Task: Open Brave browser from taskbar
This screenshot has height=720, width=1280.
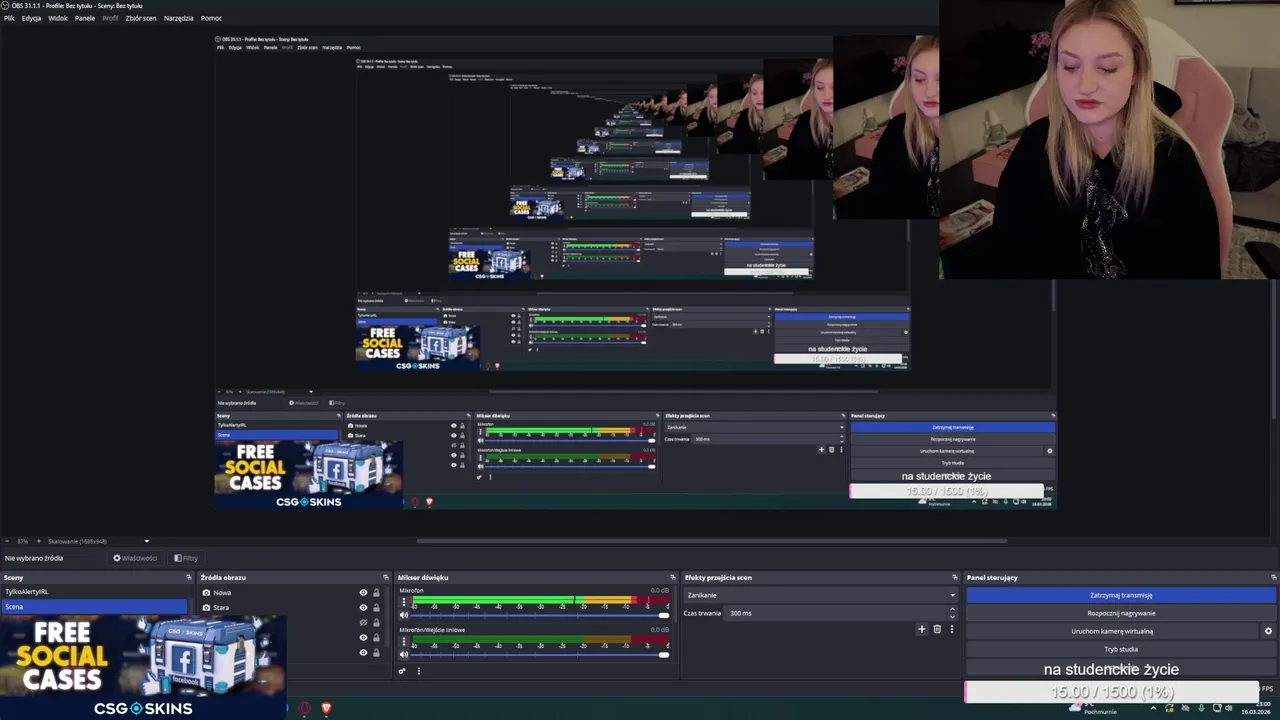Action: [326, 708]
